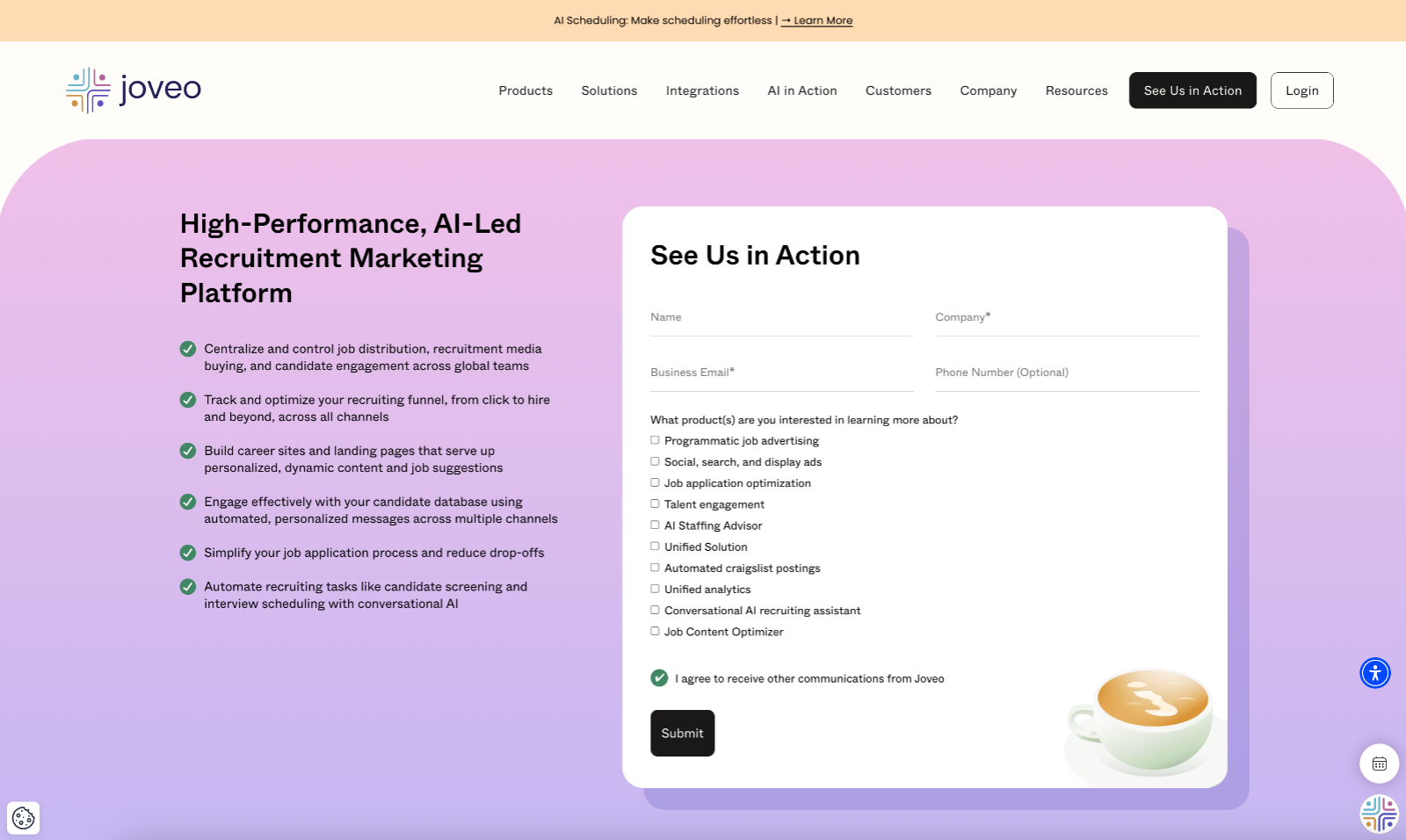The image size is (1406, 840).
Task: Expand the Products menu
Action: point(525,91)
